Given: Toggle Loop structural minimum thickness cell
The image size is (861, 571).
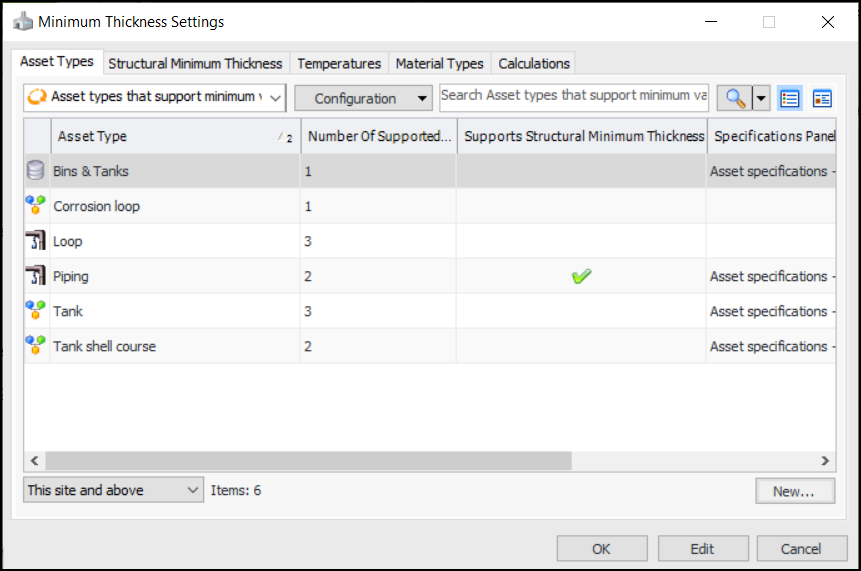Looking at the screenshot, I should tap(581, 241).
